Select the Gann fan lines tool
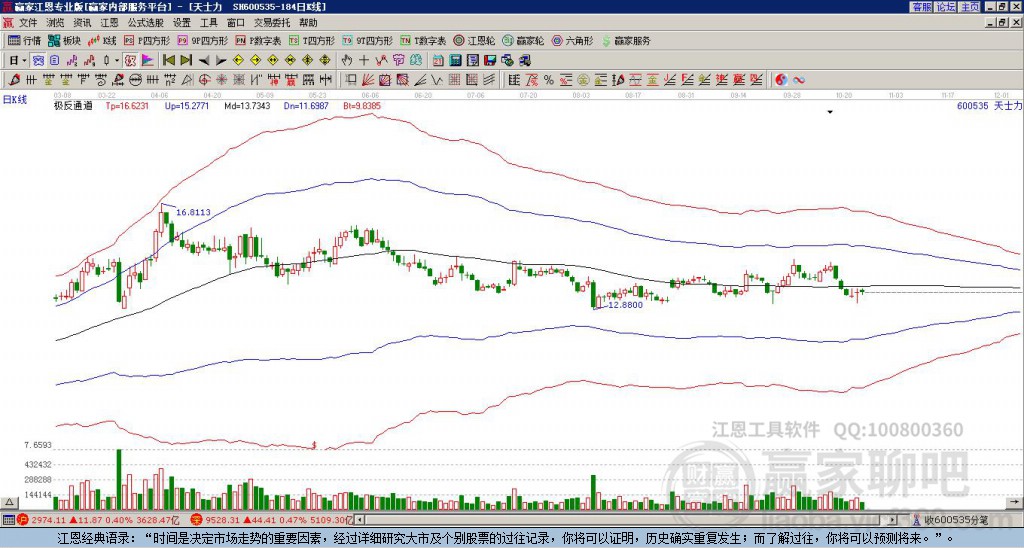 click(368, 80)
